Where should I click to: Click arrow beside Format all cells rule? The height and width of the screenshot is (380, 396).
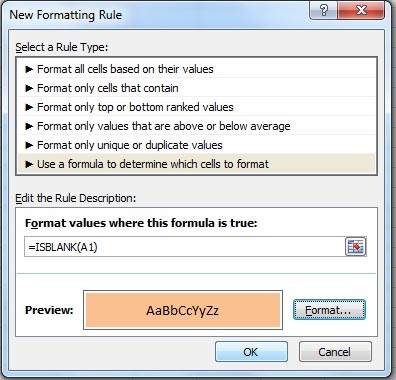[29, 69]
